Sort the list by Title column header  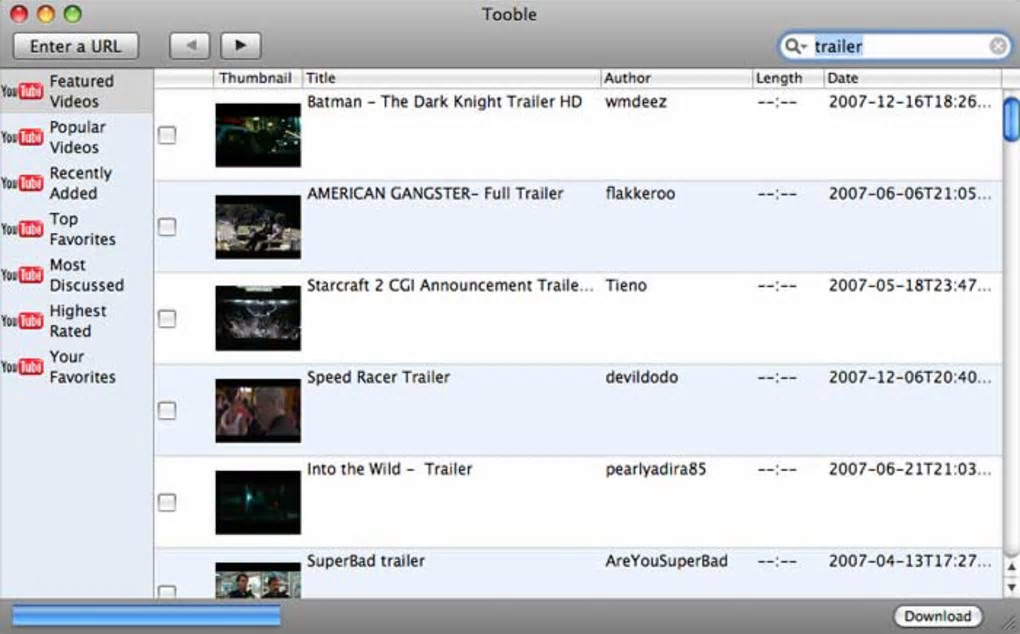coord(451,78)
